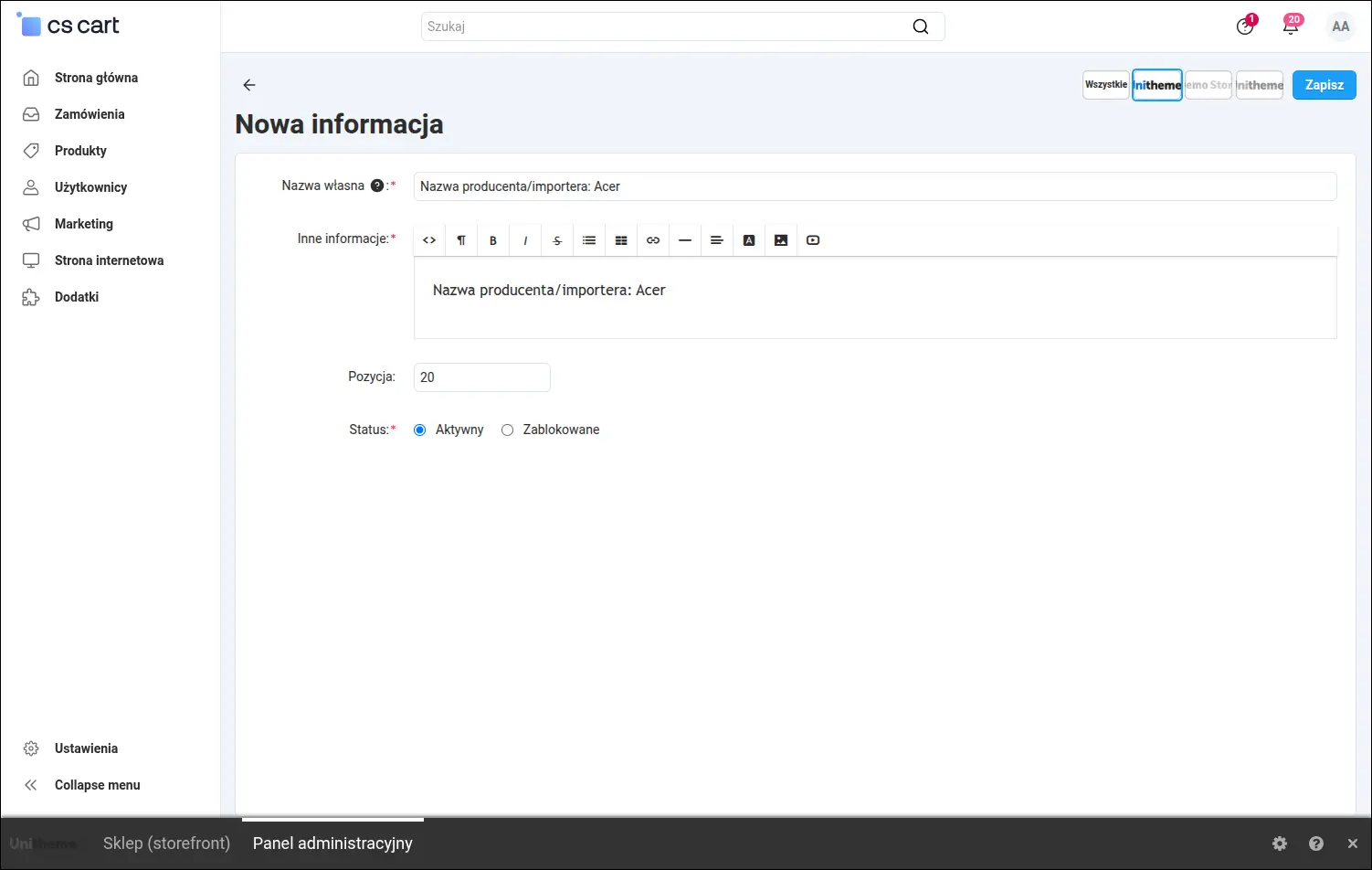Open the cs cart logo home link
1372x870 pixels.
tap(69, 26)
